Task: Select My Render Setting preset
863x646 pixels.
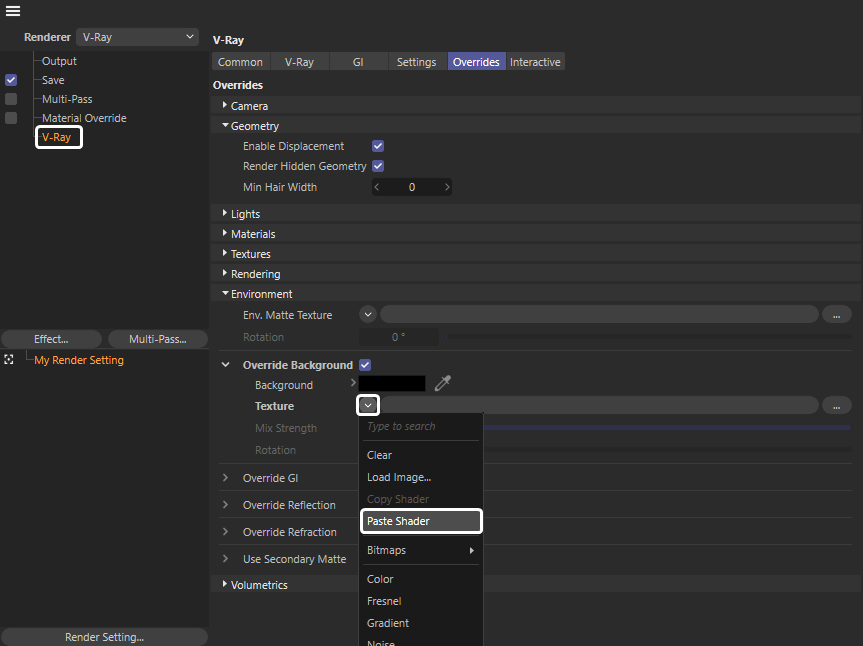Action: [x=79, y=360]
